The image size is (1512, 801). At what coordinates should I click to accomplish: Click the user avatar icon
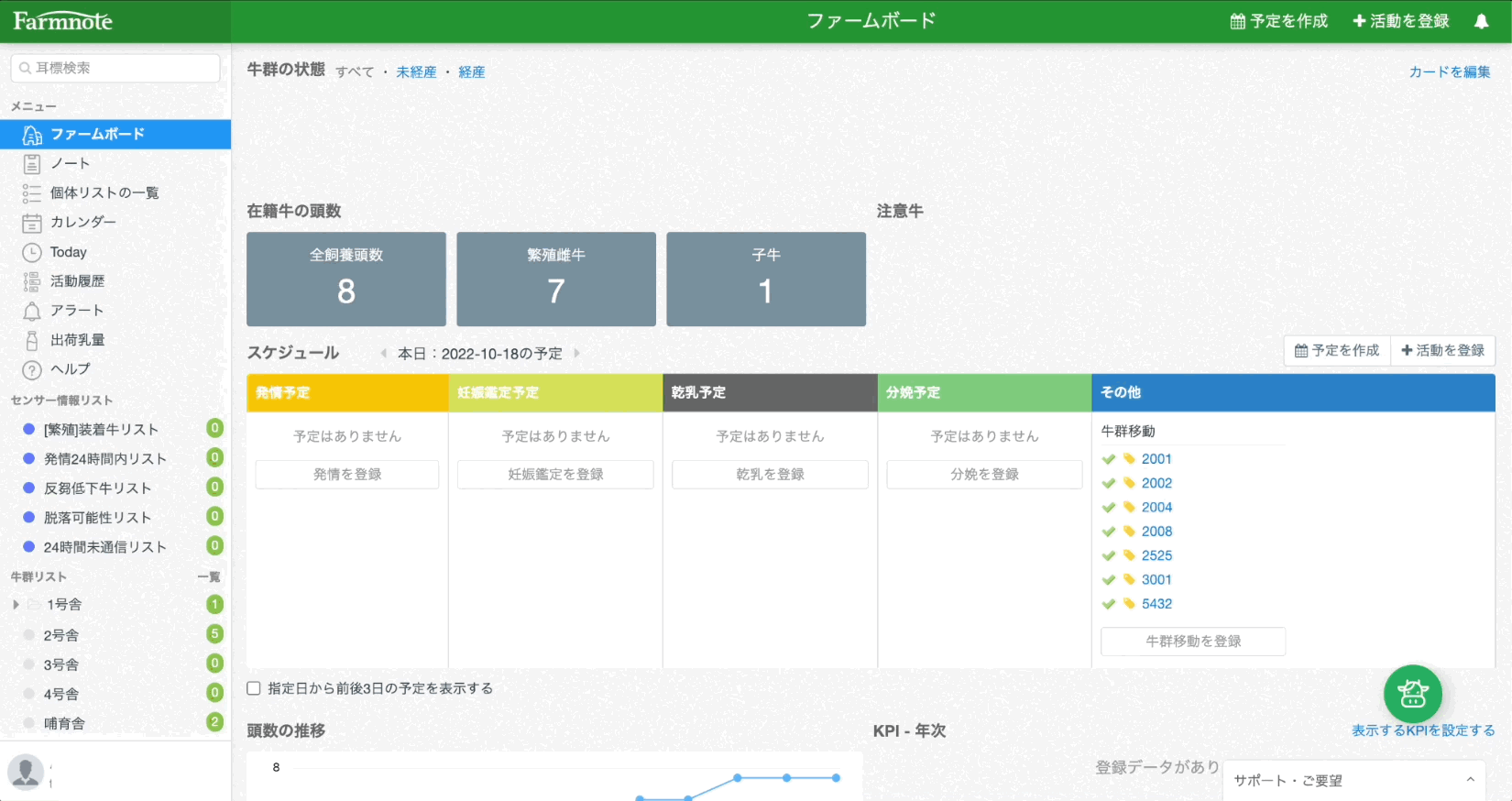(x=26, y=772)
